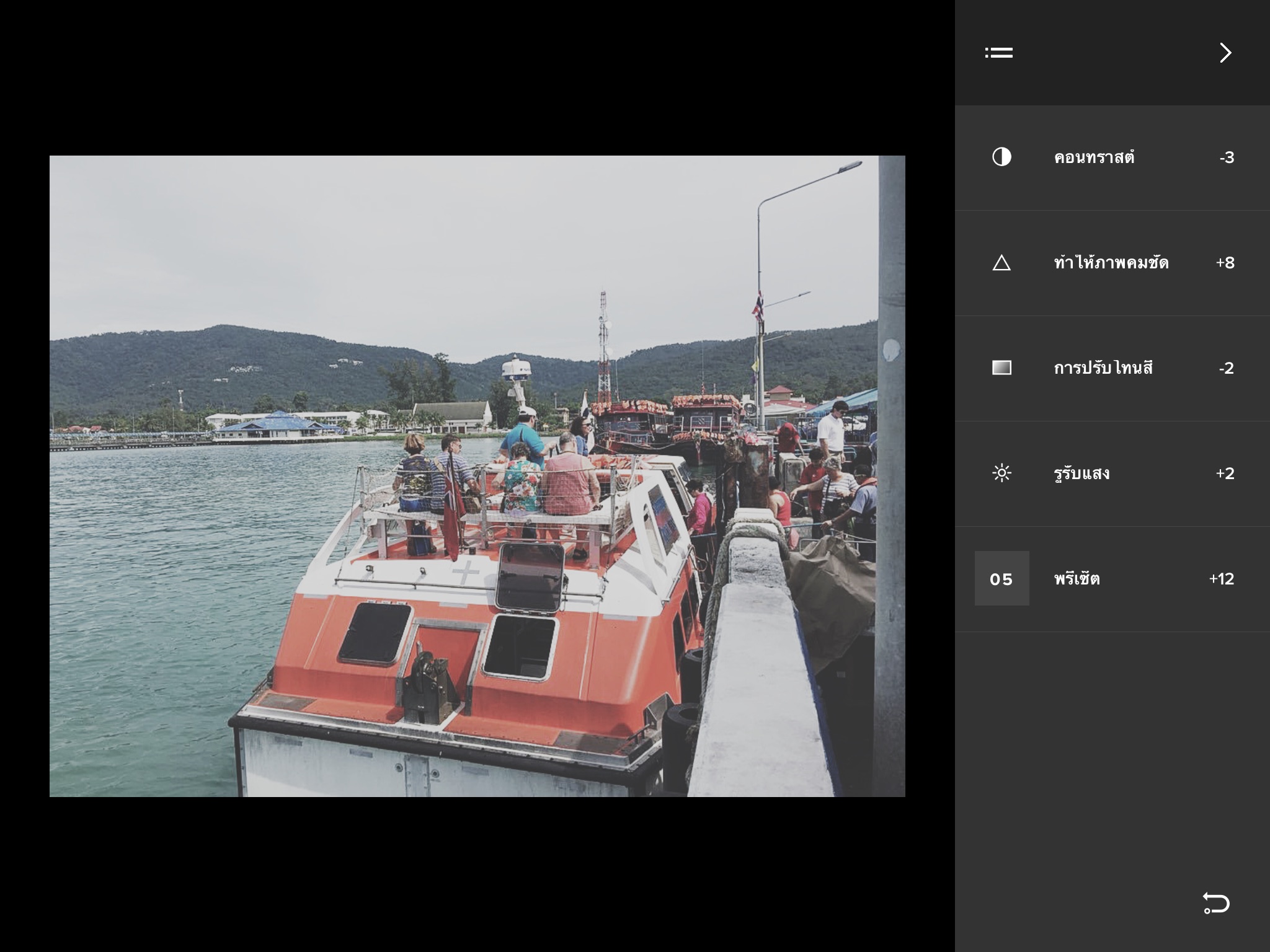Tap the right chevron arrow at top
This screenshot has height=952, width=1270.
click(1225, 53)
